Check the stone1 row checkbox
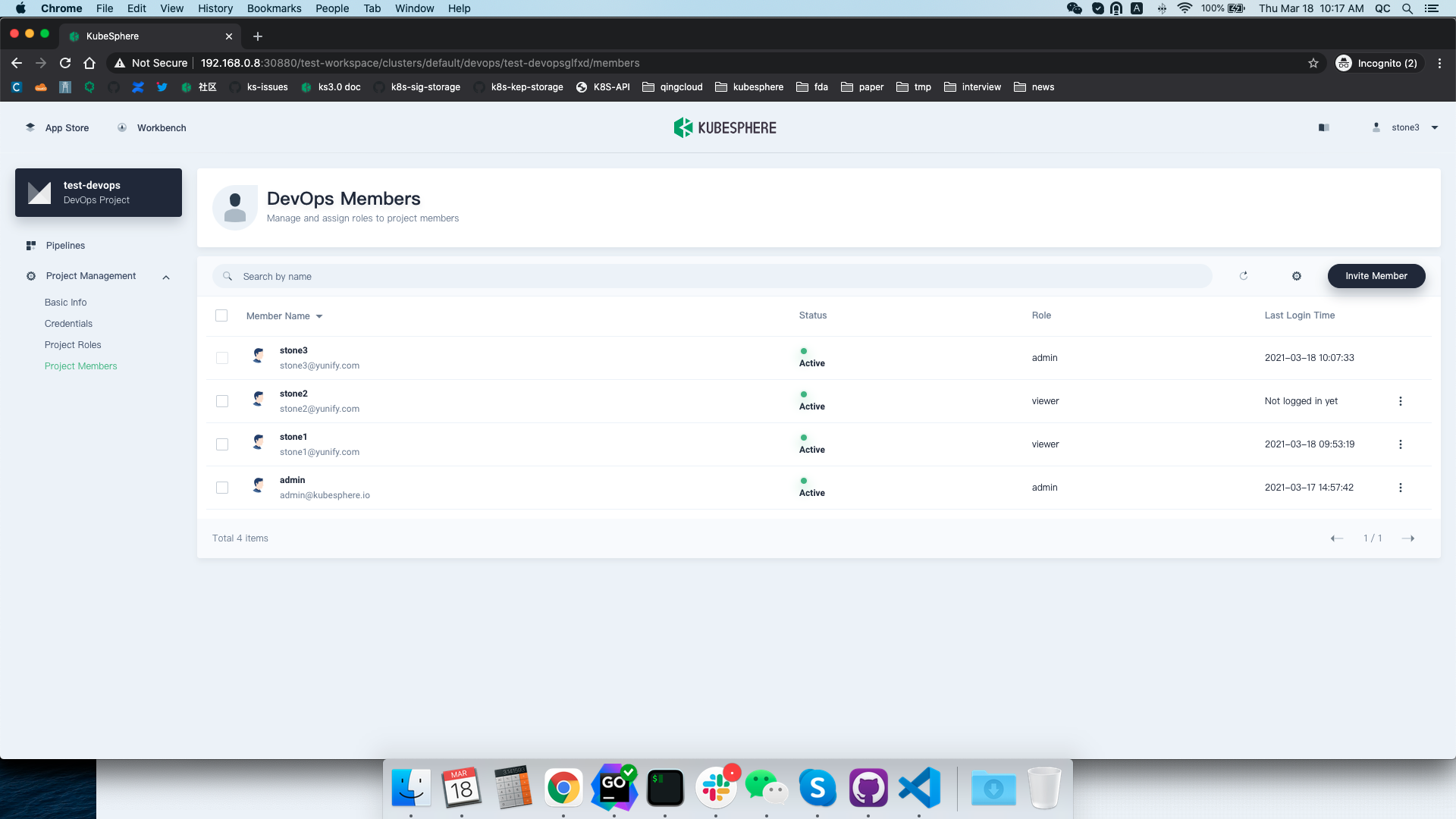This screenshot has height=819, width=1456. [x=222, y=444]
